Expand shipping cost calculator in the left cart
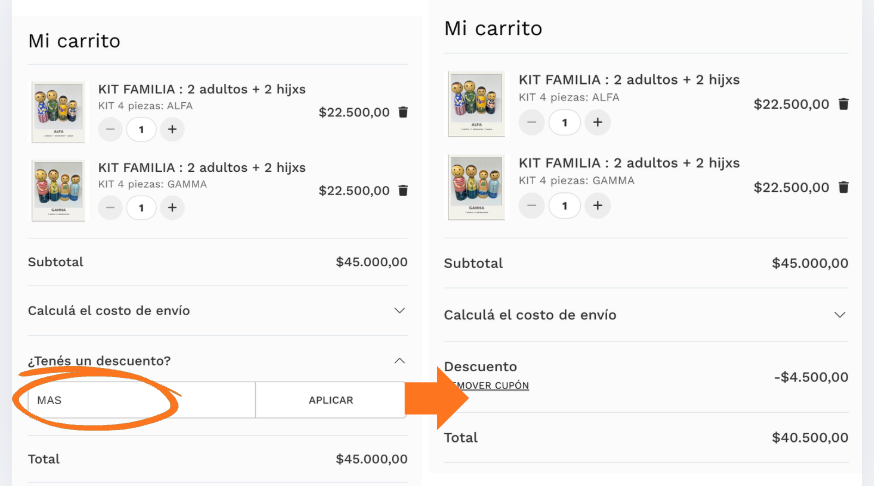 [399, 311]
